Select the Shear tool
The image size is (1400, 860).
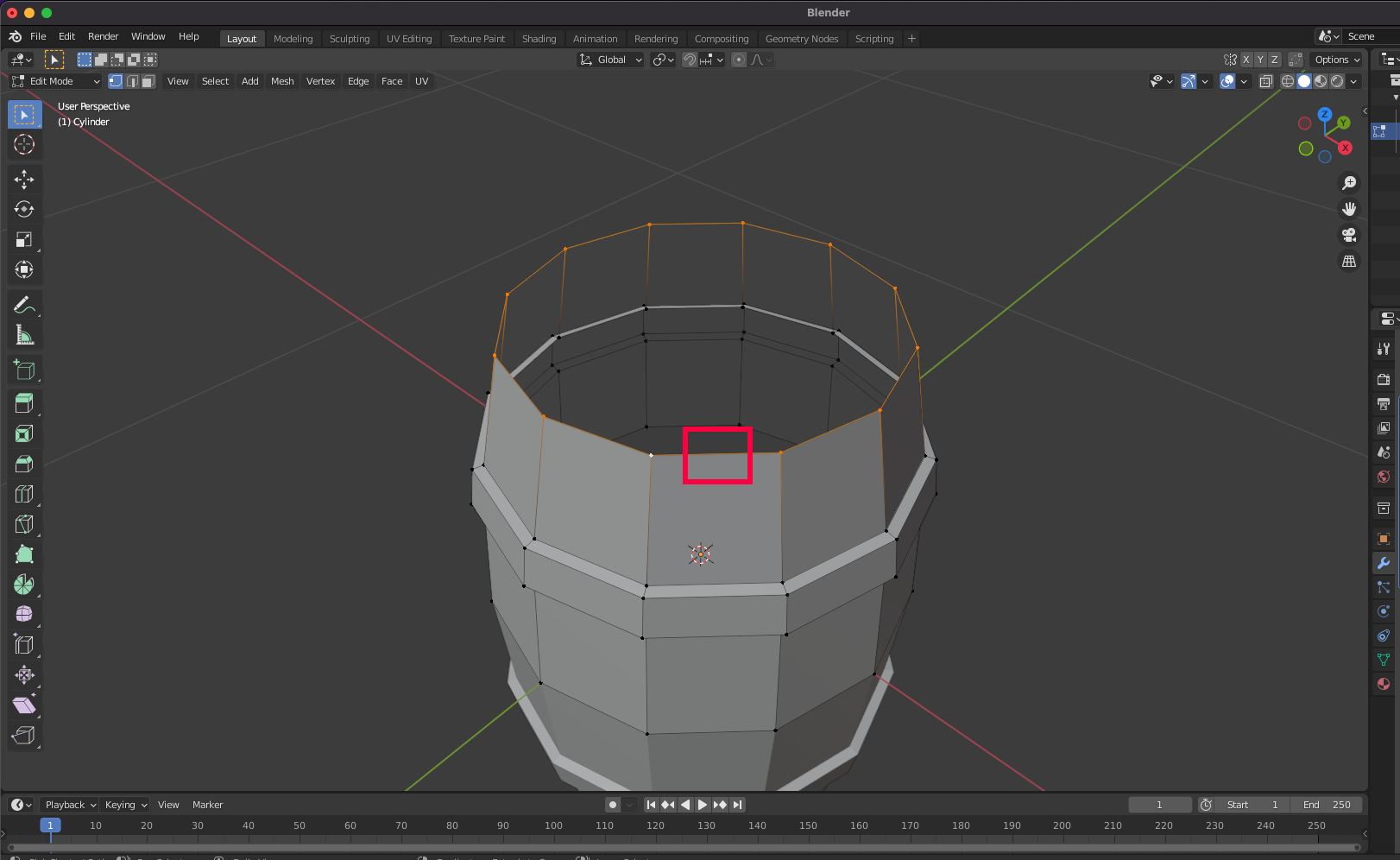tap(24, 705)
